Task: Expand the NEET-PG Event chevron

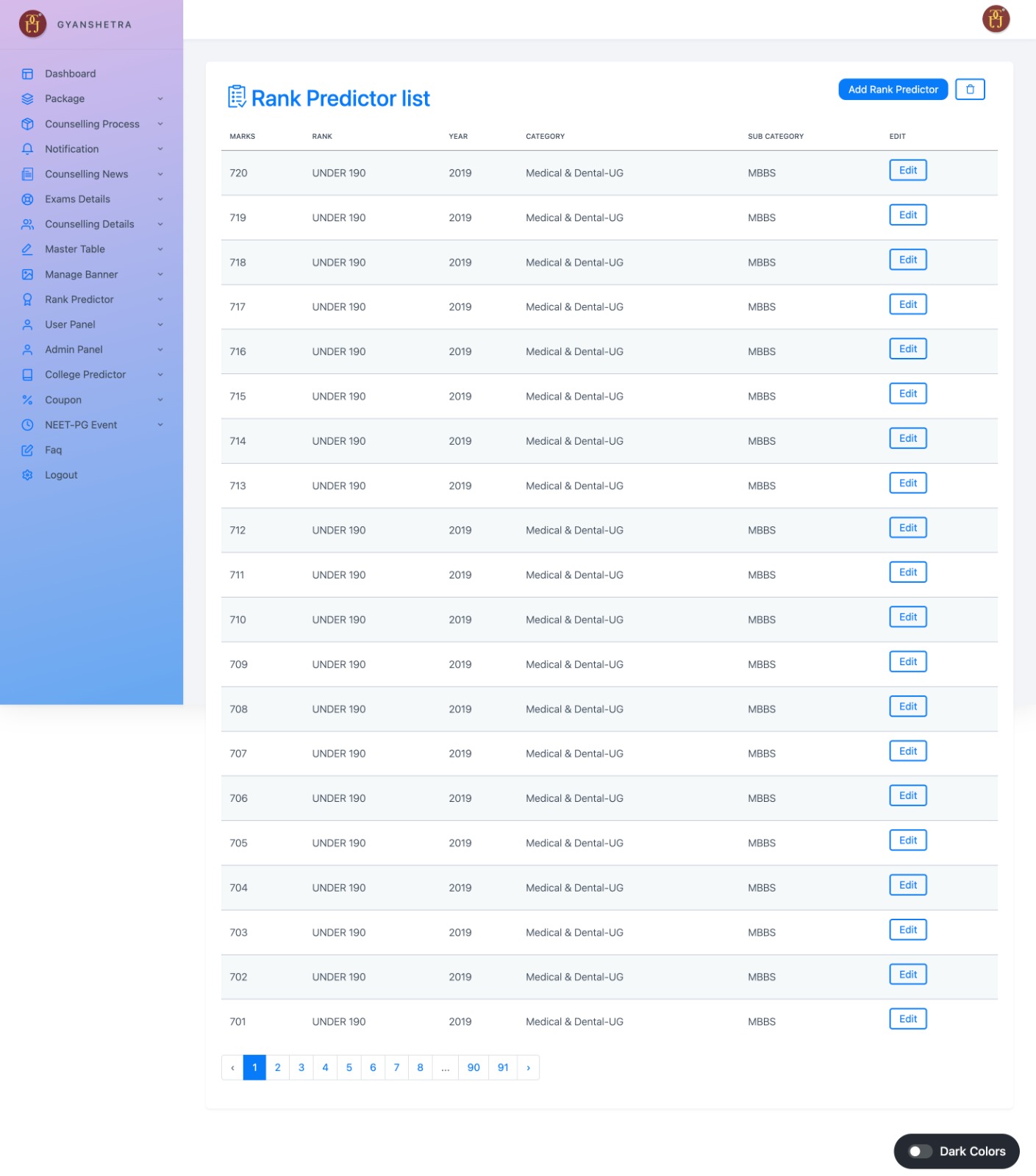Action: click(x=160, y=425)
